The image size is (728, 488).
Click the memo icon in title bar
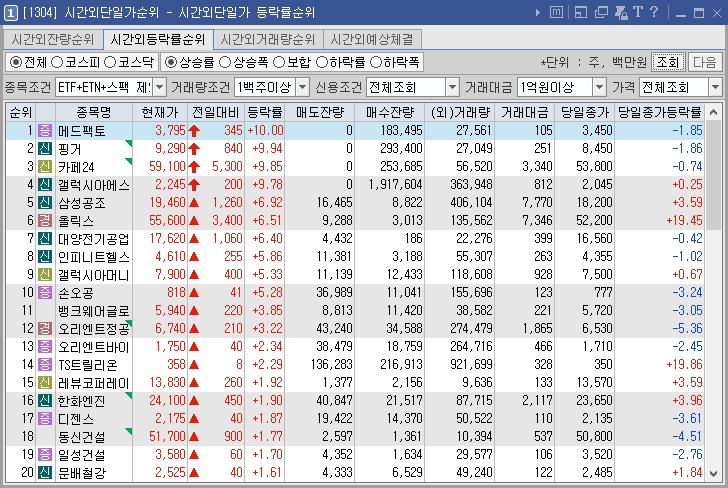tap(556, 12)
